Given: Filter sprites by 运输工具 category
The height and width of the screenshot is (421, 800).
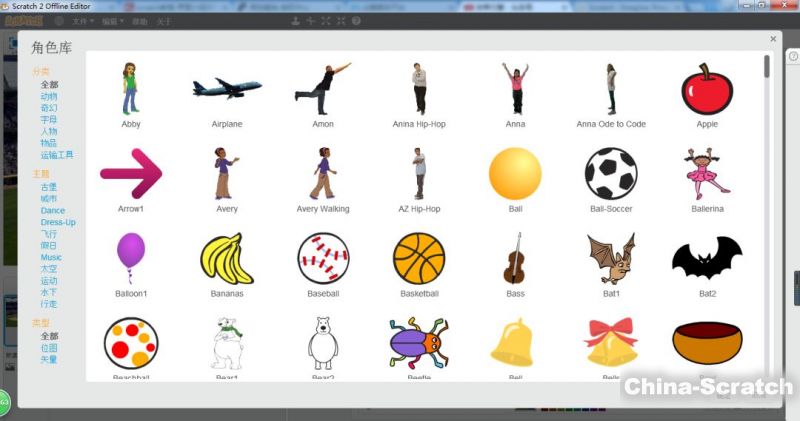Looking at the screenshot, I should [x=57, y=155].
